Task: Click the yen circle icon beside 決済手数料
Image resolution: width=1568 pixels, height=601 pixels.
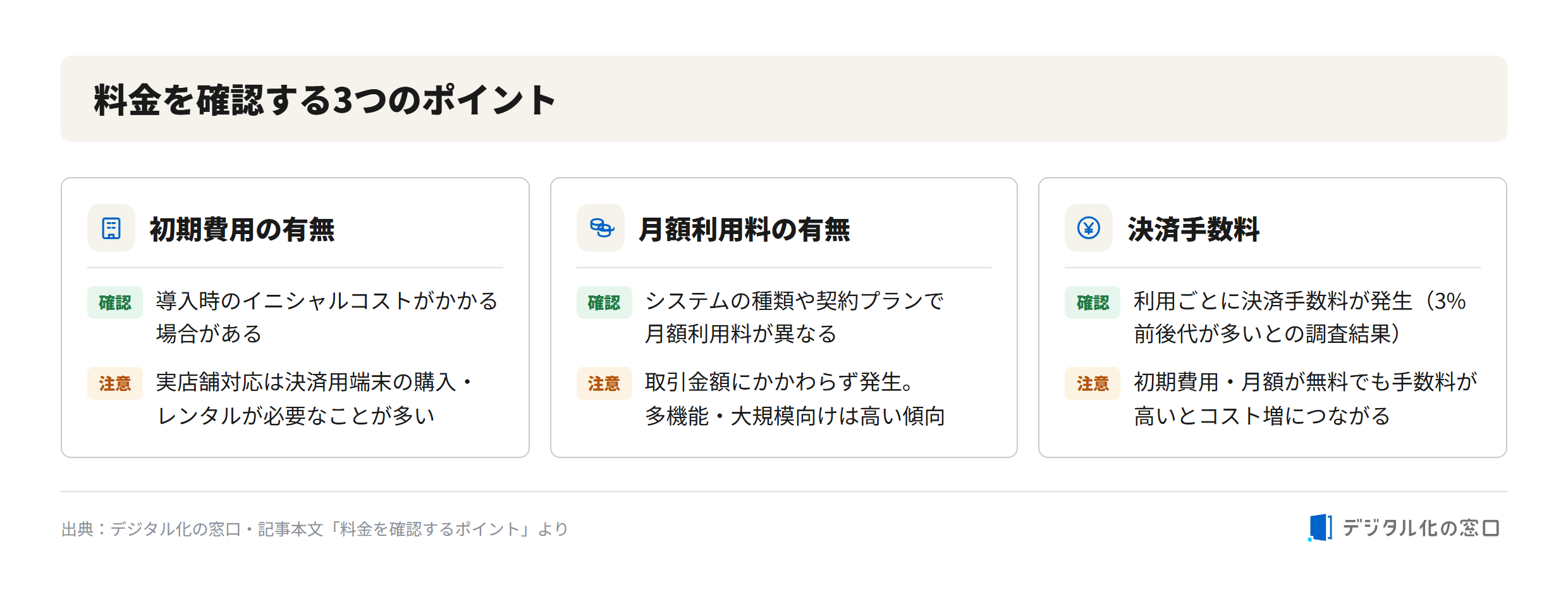Action: [x=1089, y=228]
